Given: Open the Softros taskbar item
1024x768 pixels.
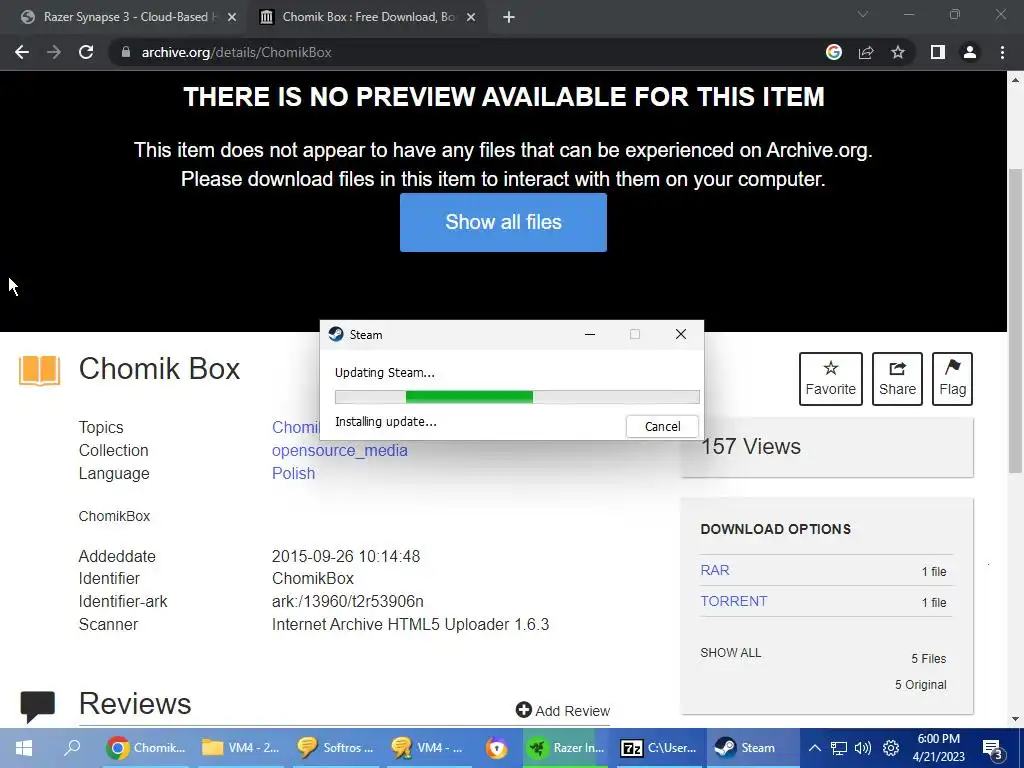Looking at the screenshot, I should click(335, 748).
